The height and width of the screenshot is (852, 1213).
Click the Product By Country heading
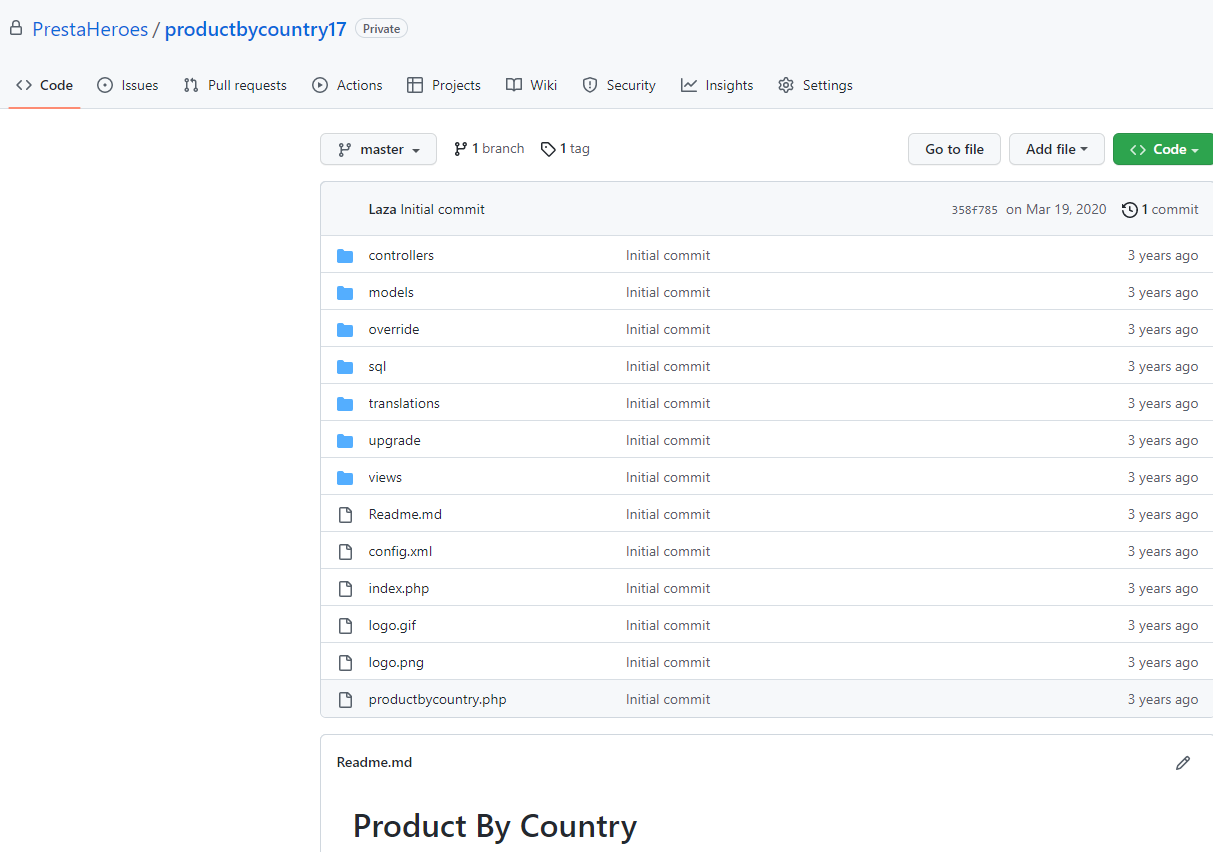[495, 827]
